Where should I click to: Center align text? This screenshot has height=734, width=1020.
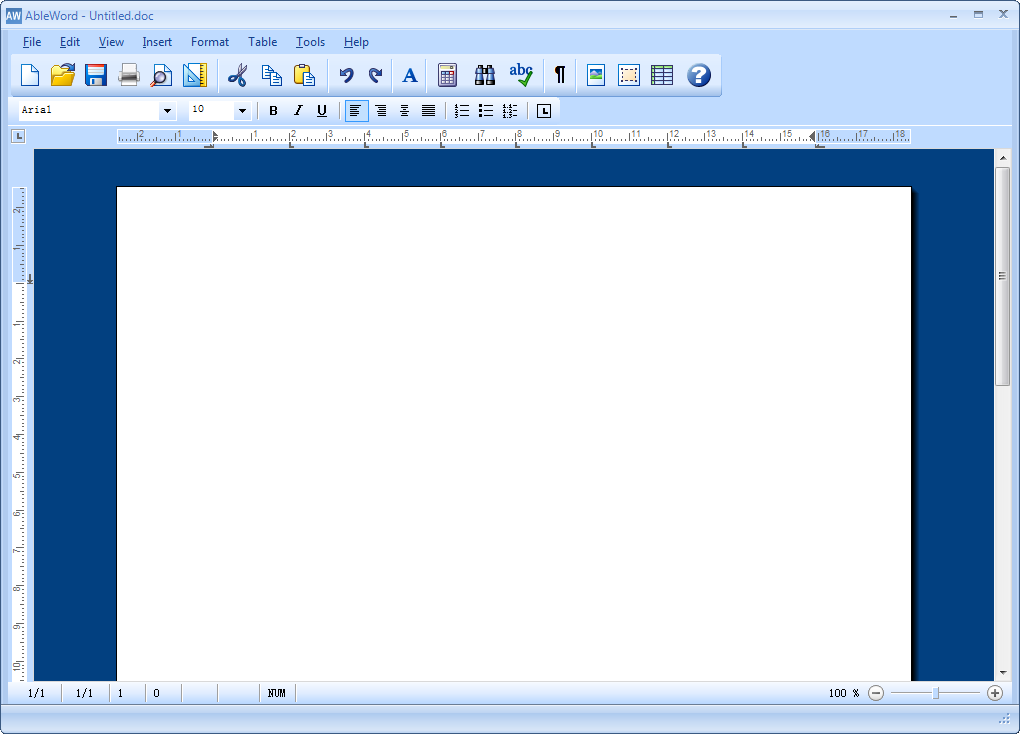405,111
